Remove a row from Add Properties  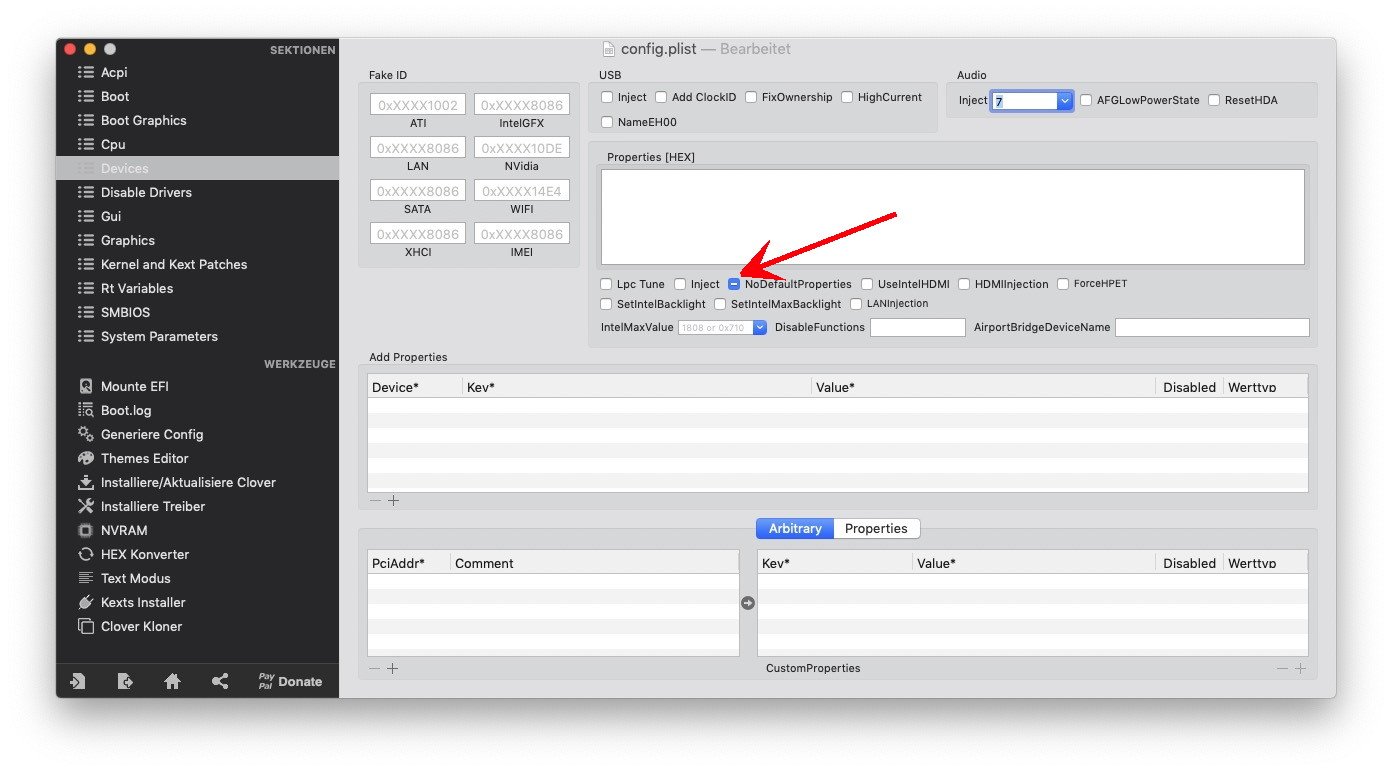pos(375,501)
